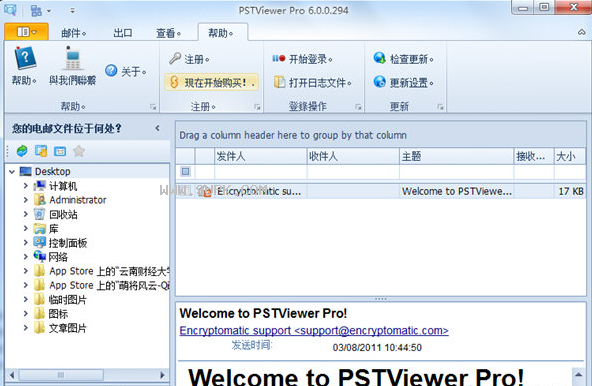Viewport: 592px width, 386px height.
Task: Click the 與我們聯繫 contact phone icon
Action: [72, 59]
